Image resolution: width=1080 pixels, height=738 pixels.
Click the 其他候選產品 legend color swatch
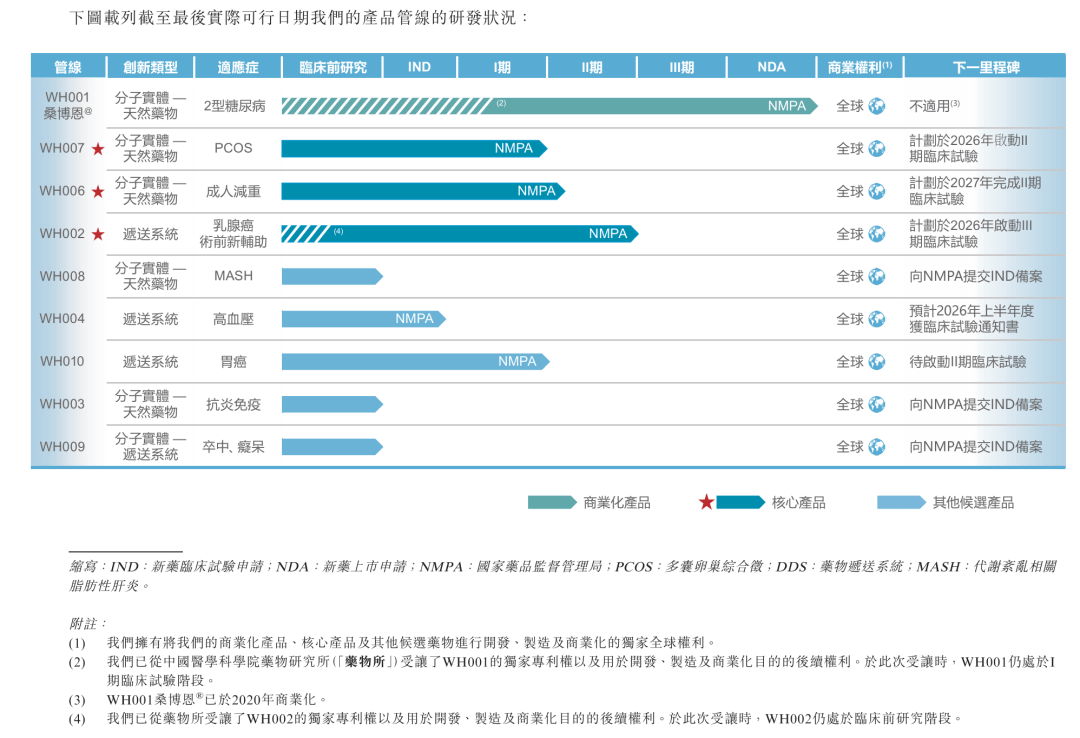click(901, 502)
